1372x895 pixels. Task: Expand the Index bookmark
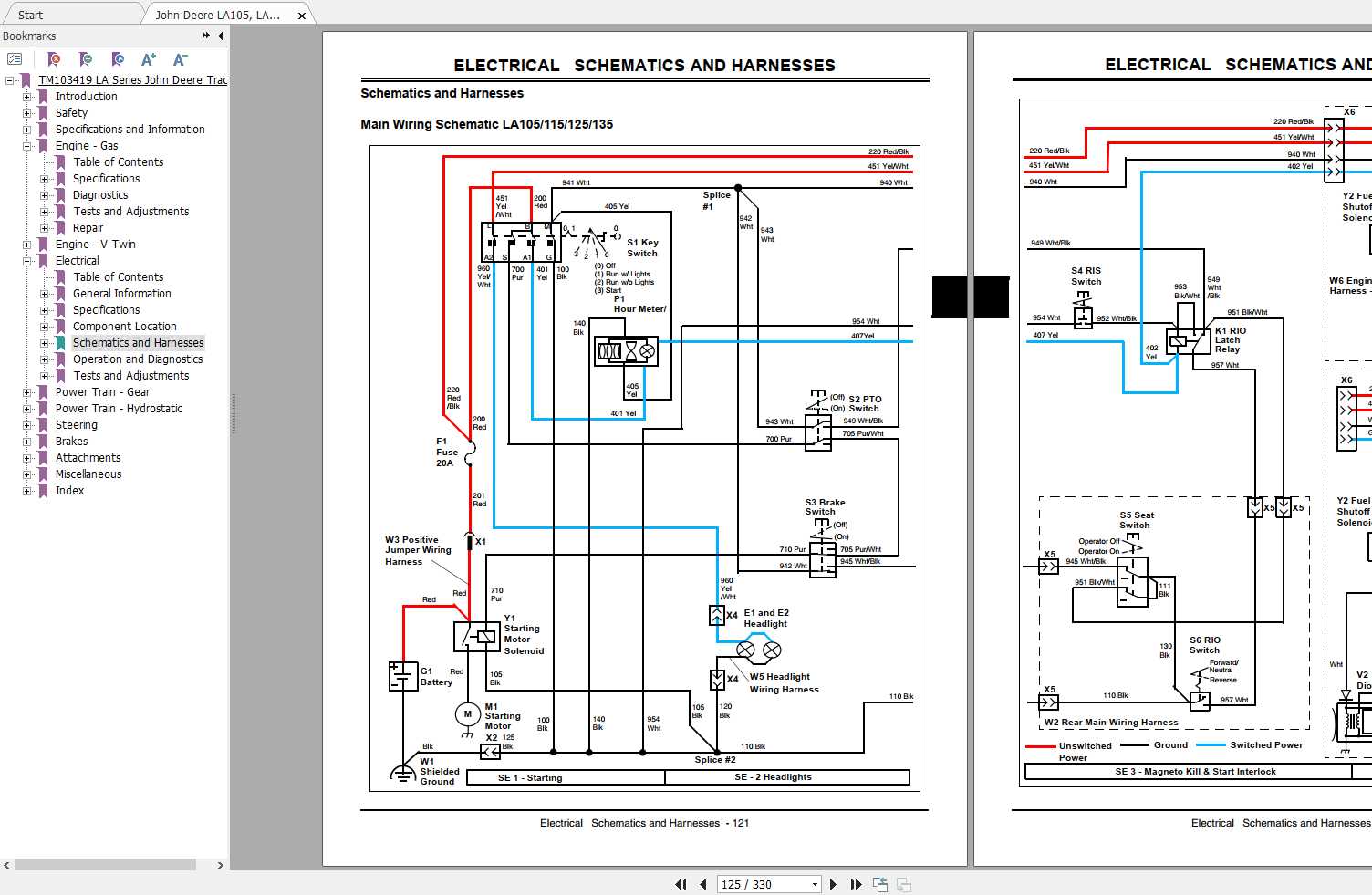coord(27,491)
